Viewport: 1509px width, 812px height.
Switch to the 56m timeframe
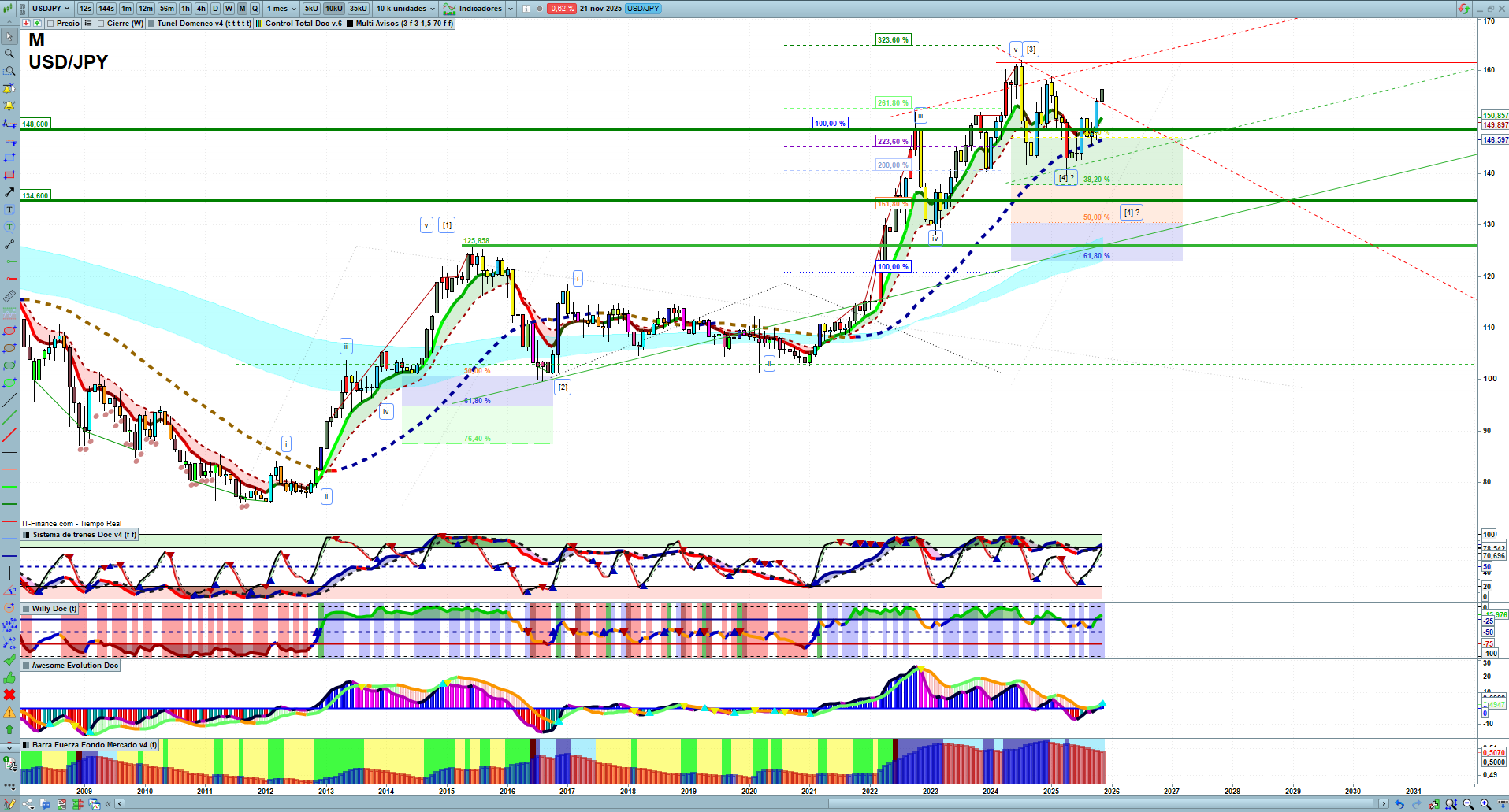pos(167,9)
